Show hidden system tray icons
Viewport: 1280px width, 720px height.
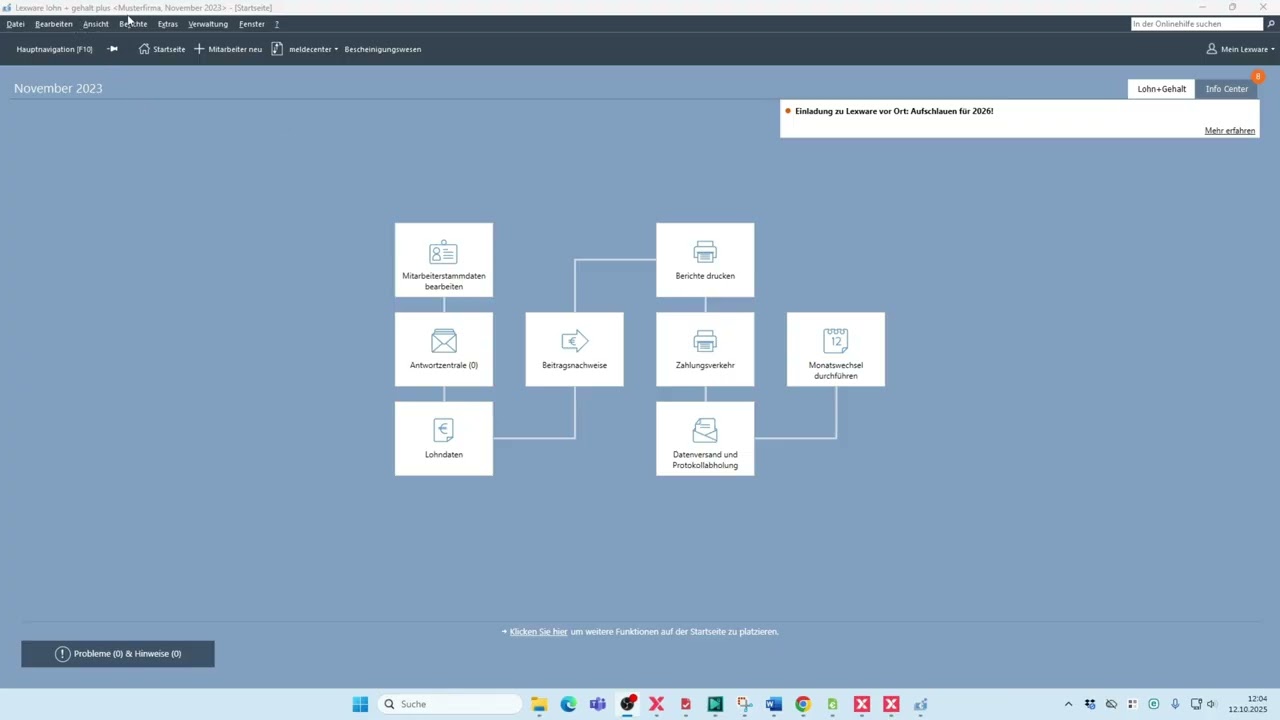click(x=1068, y=704)
